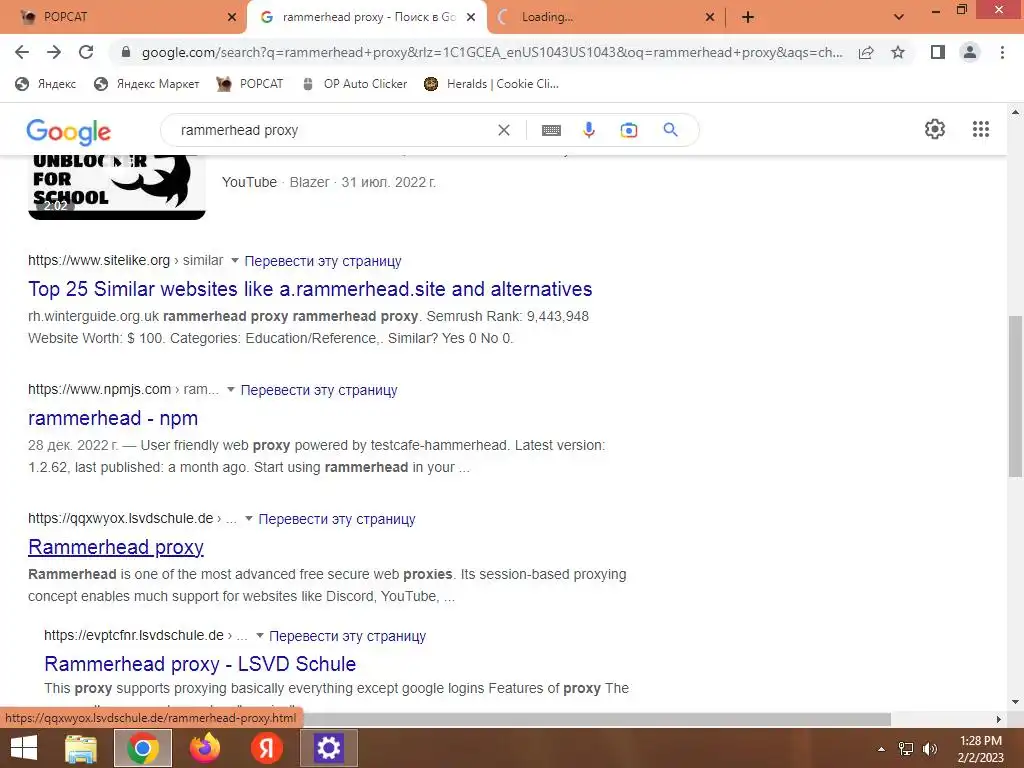
Task: Click the site security lock icon
Action: click(x=126, y=52)
